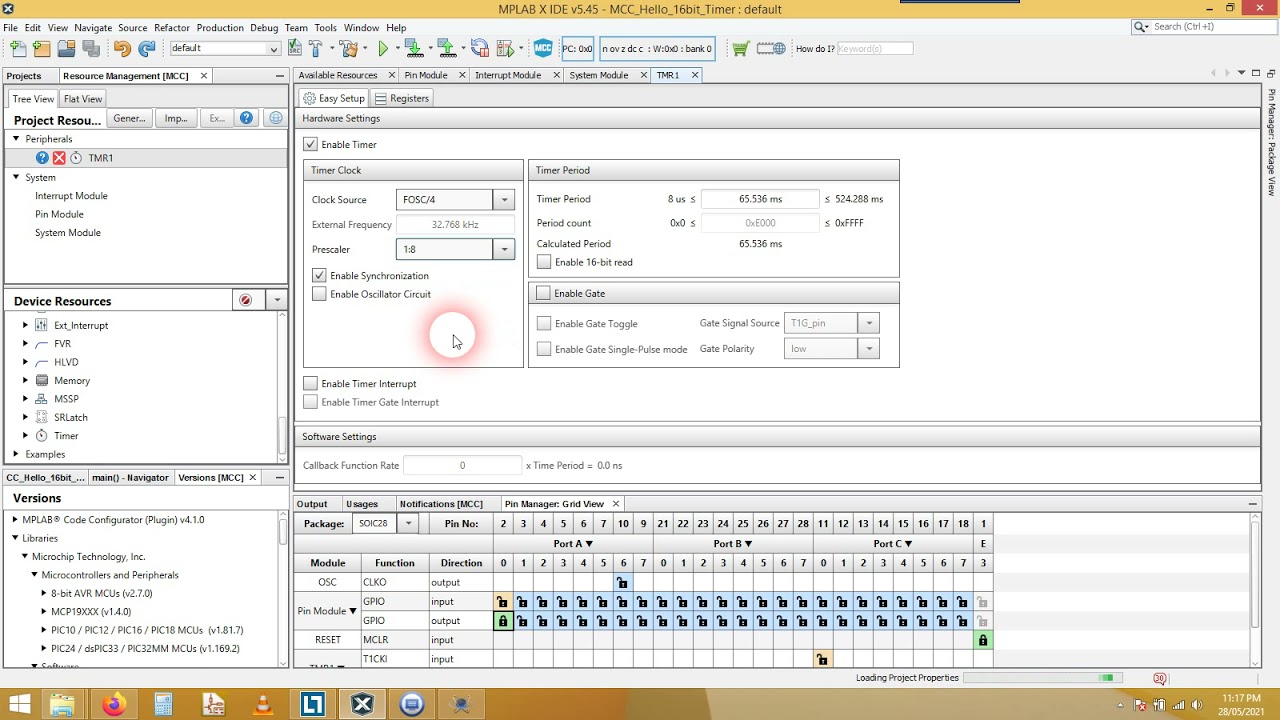1280x720 pixels.
Task: Enable the Timer Interrupt checkbox
Action: [311, 384]
